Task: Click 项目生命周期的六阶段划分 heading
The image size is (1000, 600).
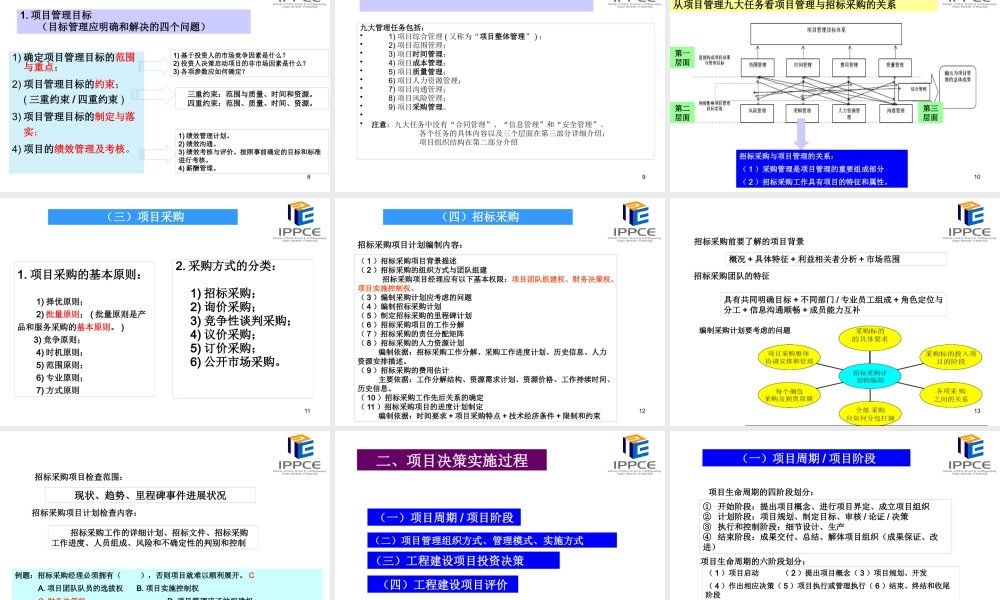Action: 753,562
